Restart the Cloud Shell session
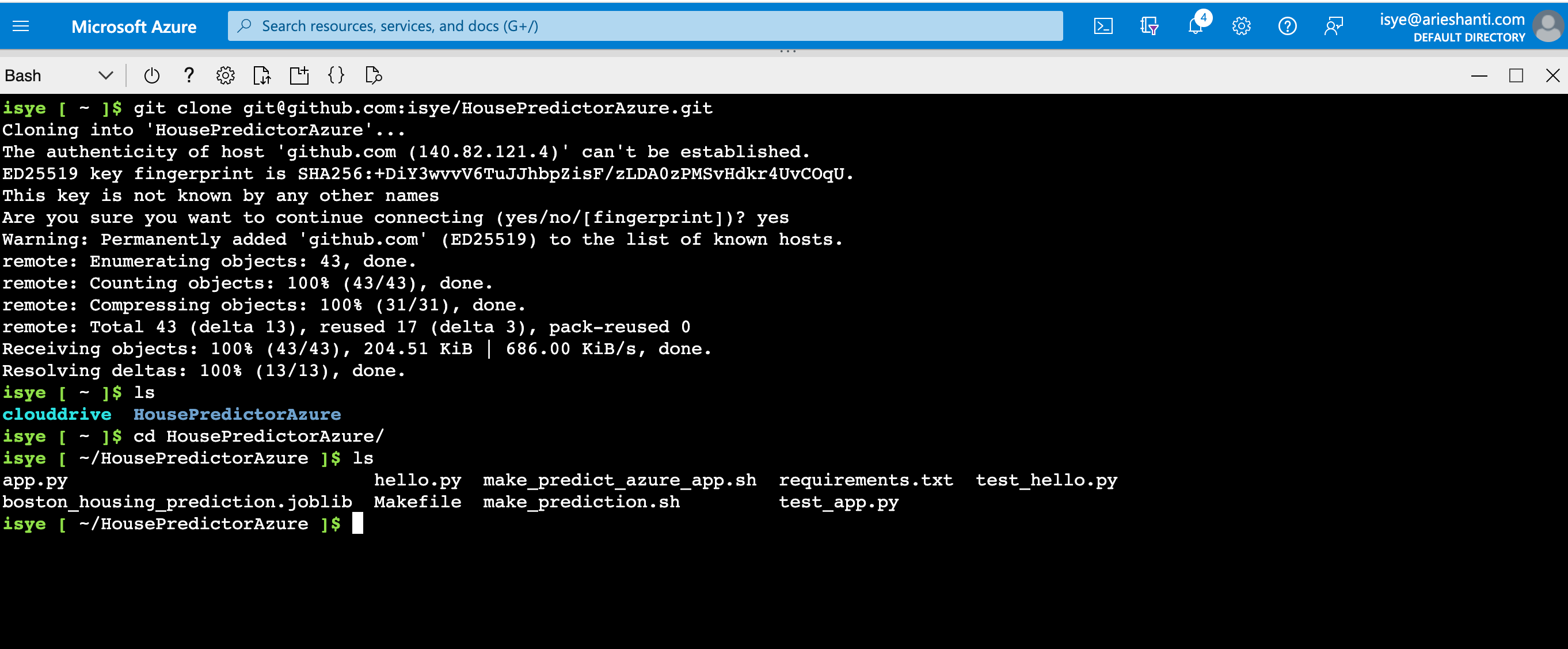Viewport: 1568px width, 649px height. (151, 75)
